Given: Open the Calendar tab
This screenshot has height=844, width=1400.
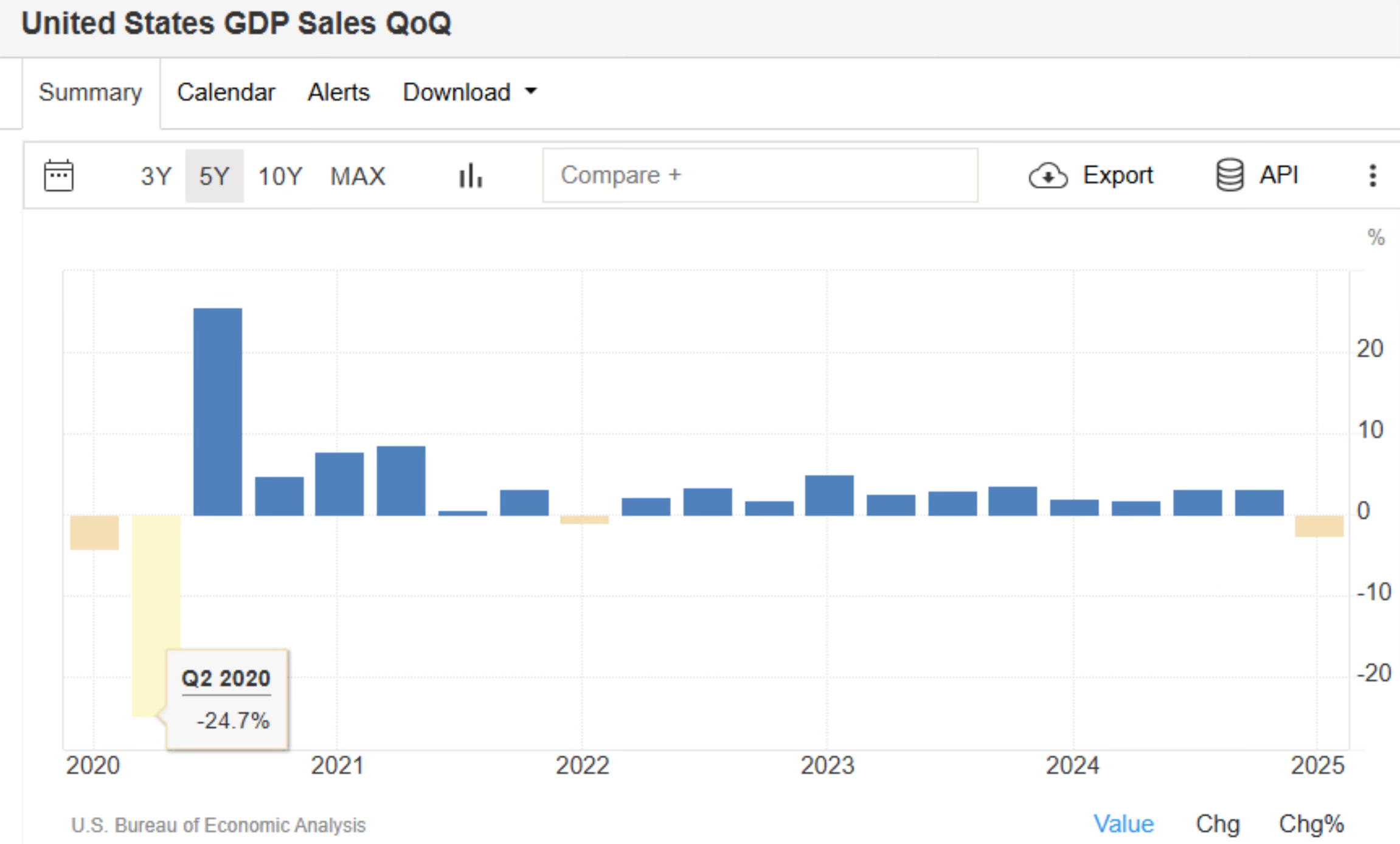Looking at the screenshot, I should [226, 92].
